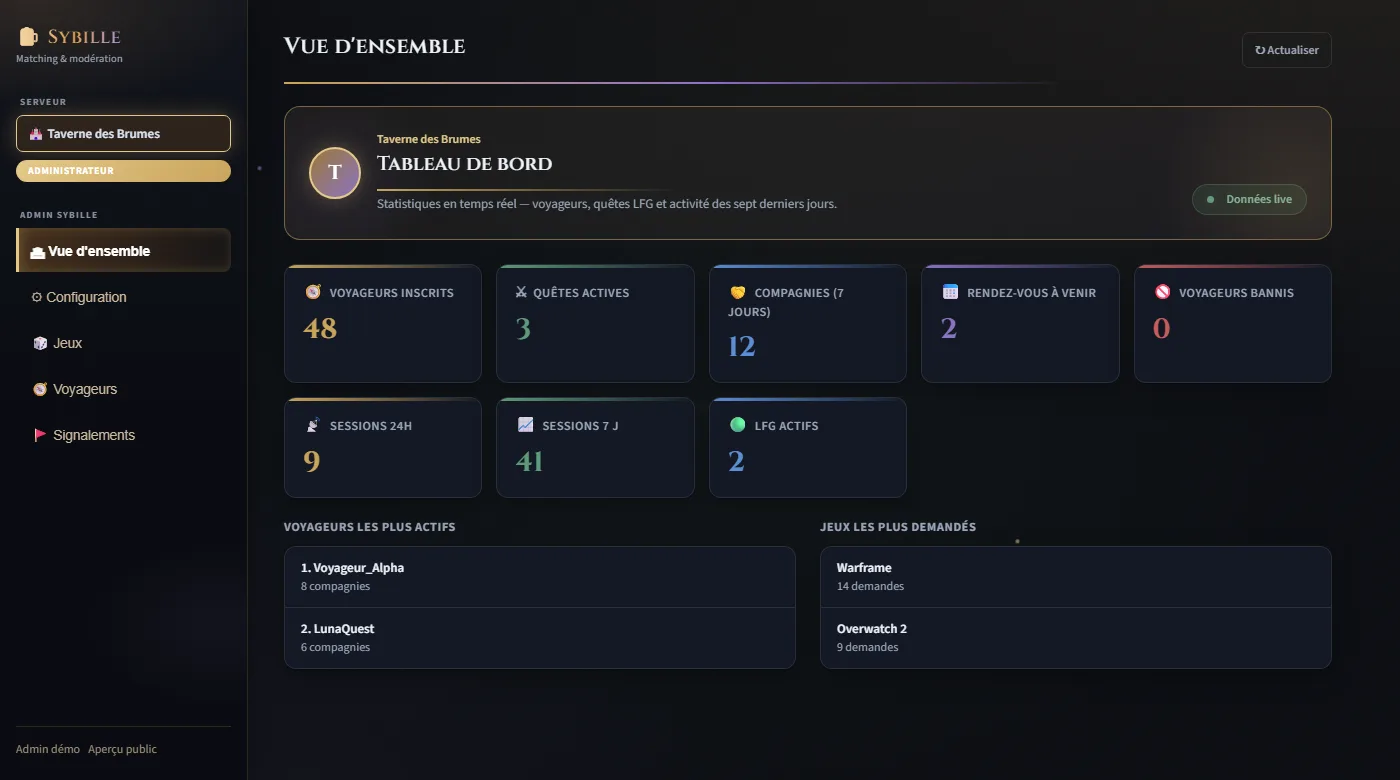Viewport: 1400px width, 780px height.
Task: Click the calendar icon in Rendez-vous à venir
Action: 950,292
